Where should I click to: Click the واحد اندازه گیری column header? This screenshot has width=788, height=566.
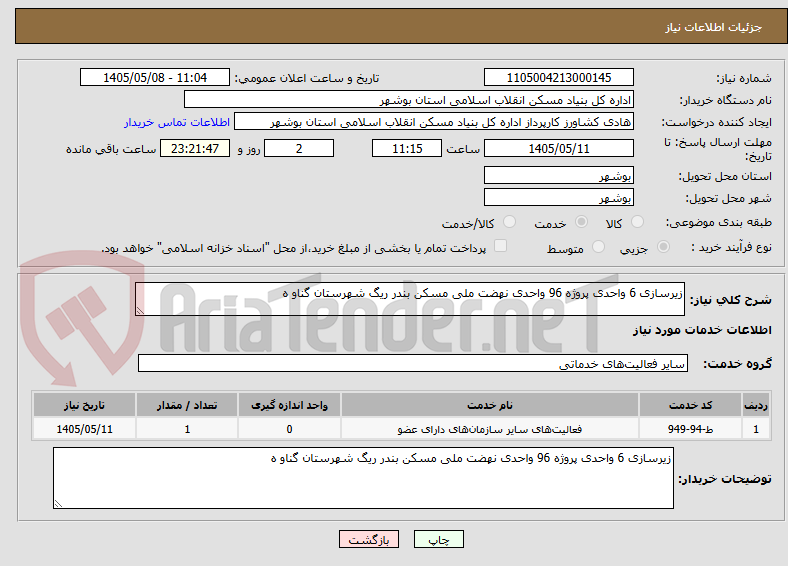point(289,405)
